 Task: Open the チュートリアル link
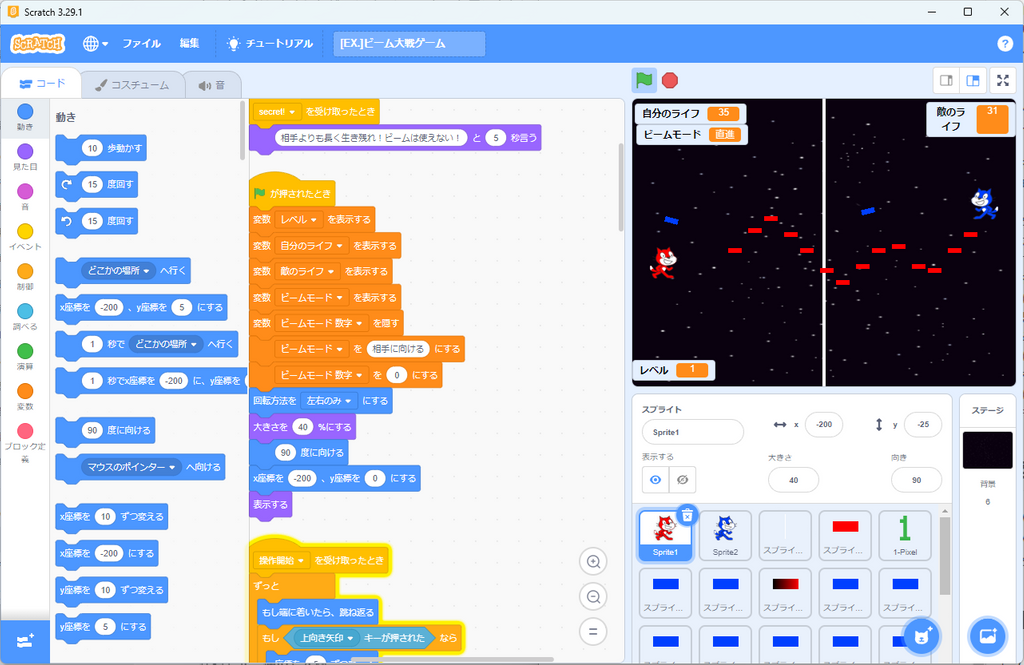click(x=270, y=44)
